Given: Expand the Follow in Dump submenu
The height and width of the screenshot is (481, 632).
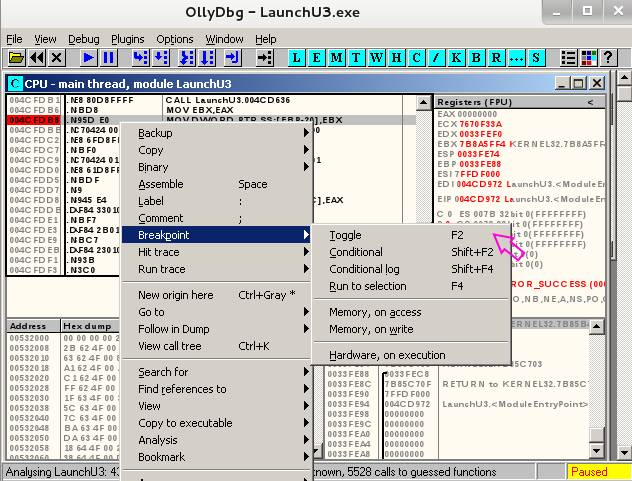Looking at the screenshot, I should [x=217, y=329].
